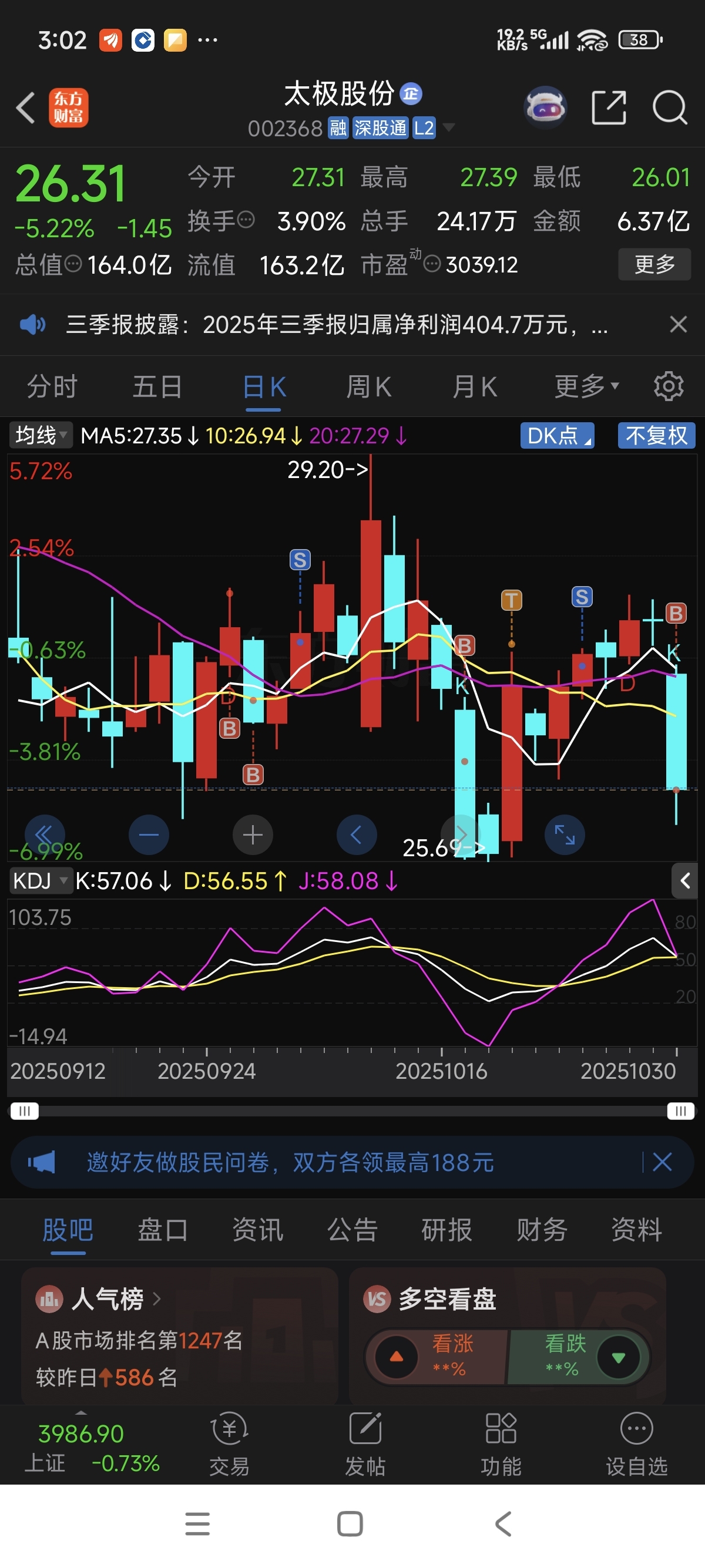Image resolution: width=705 pixels, height=1568 pixels.
Task: Expand the 上证 index bar arrow
Action: point(81,1412)
